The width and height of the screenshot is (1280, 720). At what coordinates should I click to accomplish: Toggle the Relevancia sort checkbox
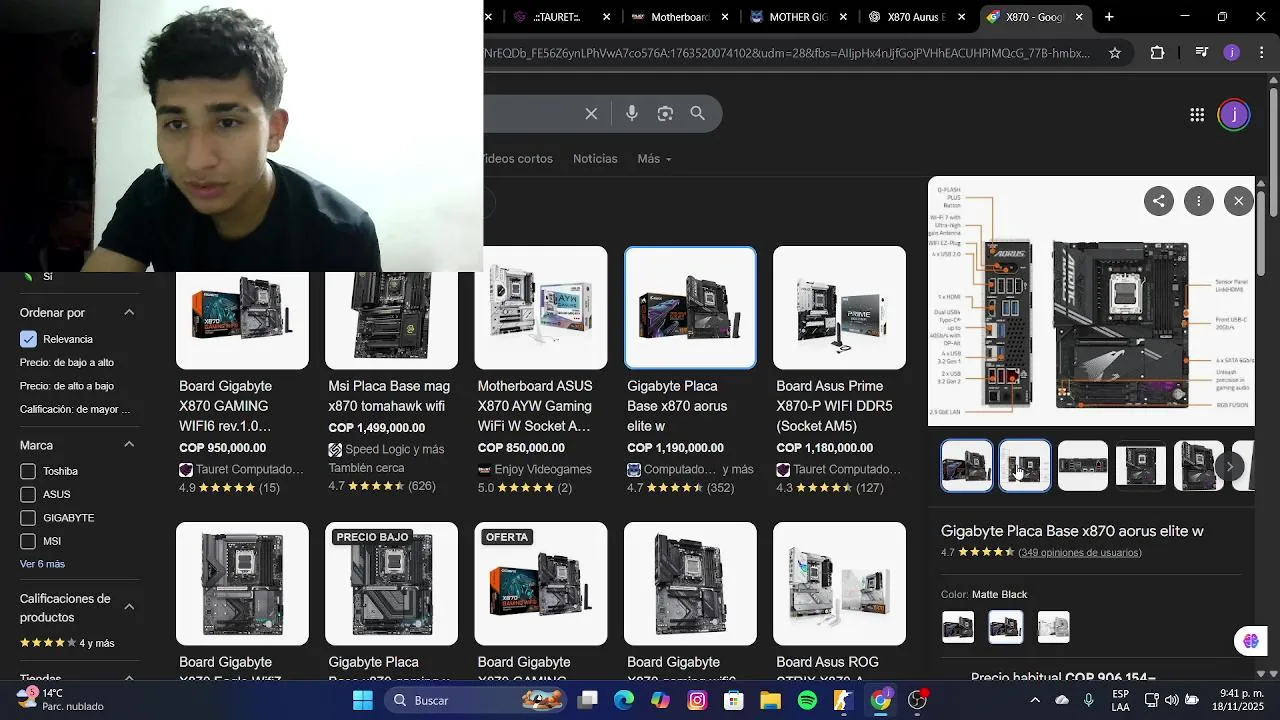pyautogui.click(x=28, y=339)
